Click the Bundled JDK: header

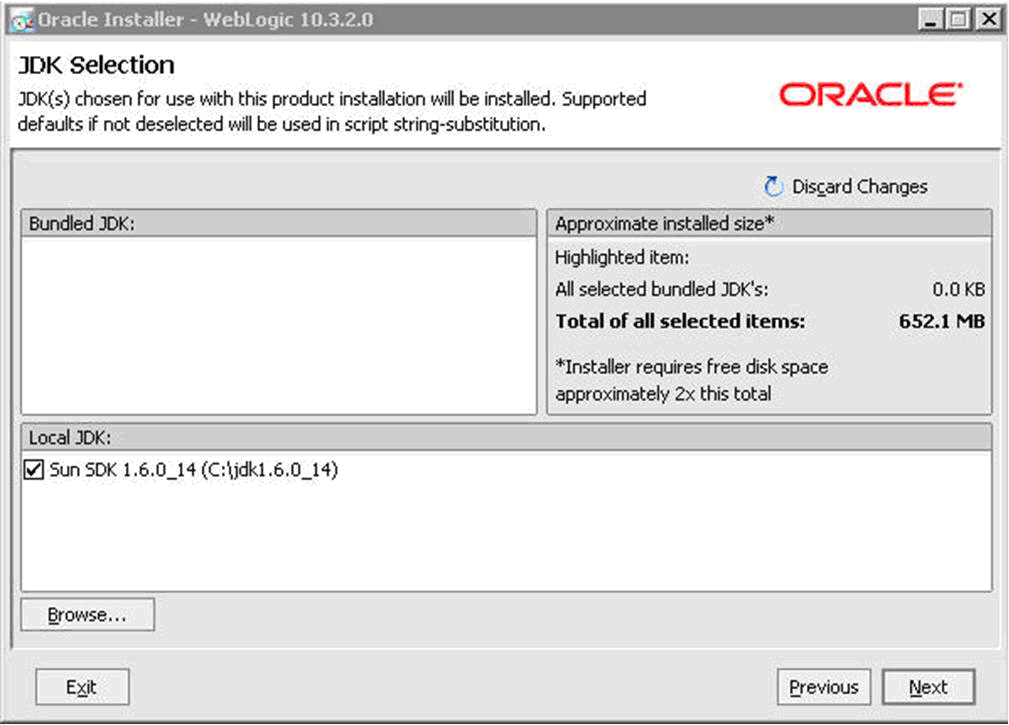[279, 223]
